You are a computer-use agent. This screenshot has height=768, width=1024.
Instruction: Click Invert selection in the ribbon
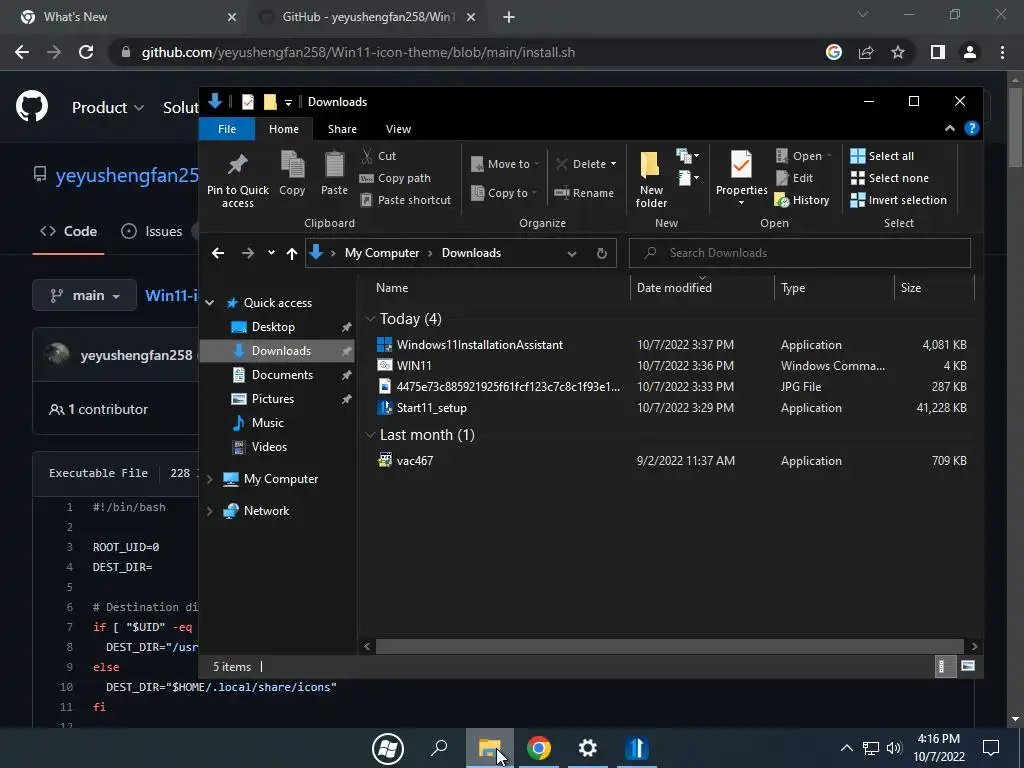click(x=899, y=200)
